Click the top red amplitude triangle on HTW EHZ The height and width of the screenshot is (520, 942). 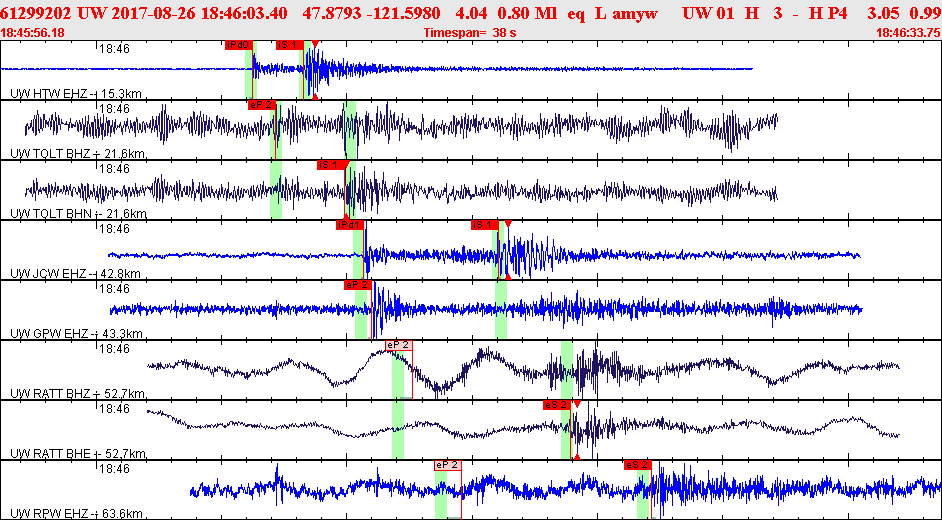click(x=315, y=44)
